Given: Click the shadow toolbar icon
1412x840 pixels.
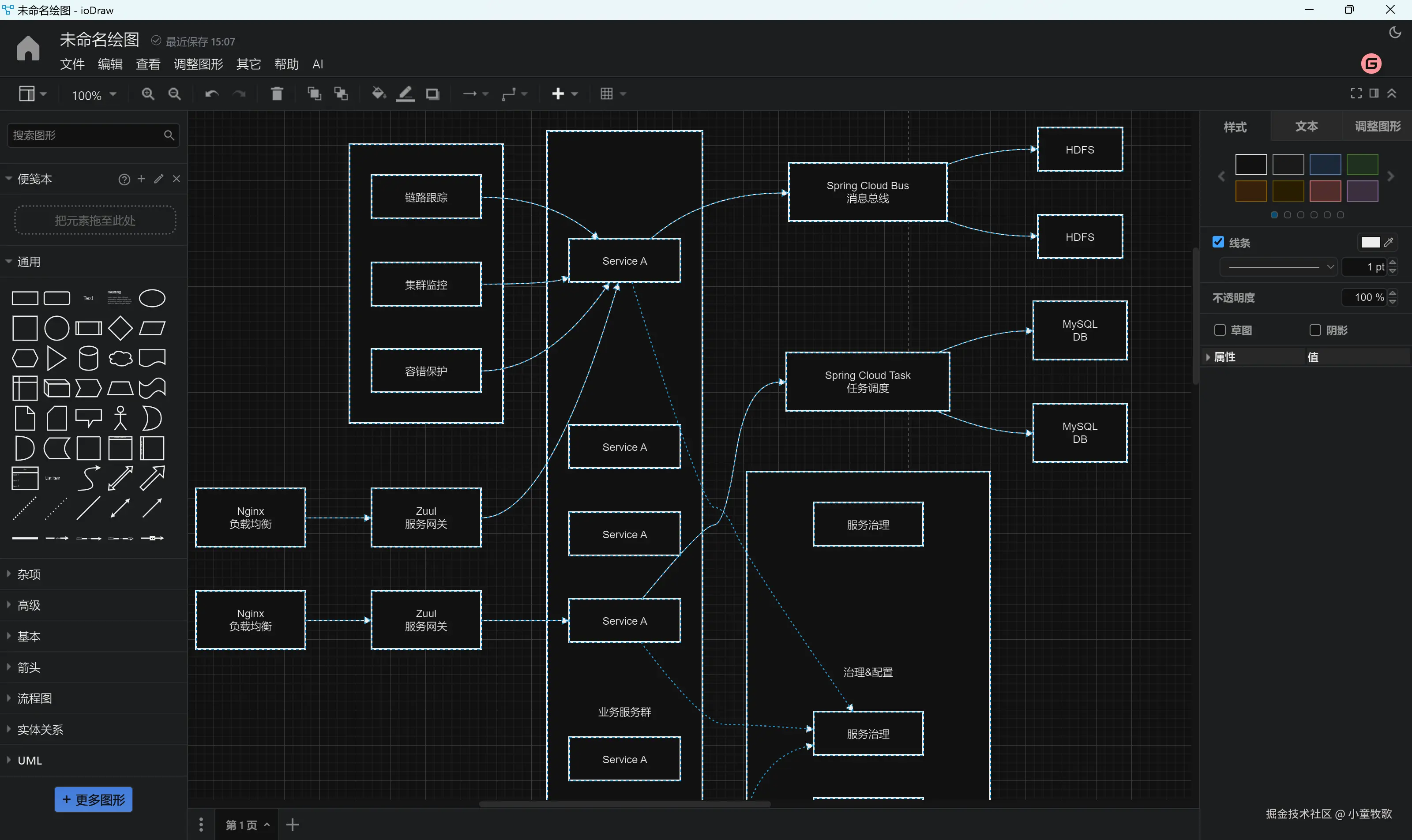Looking at the screenshot, I should (x=432, y=94).
